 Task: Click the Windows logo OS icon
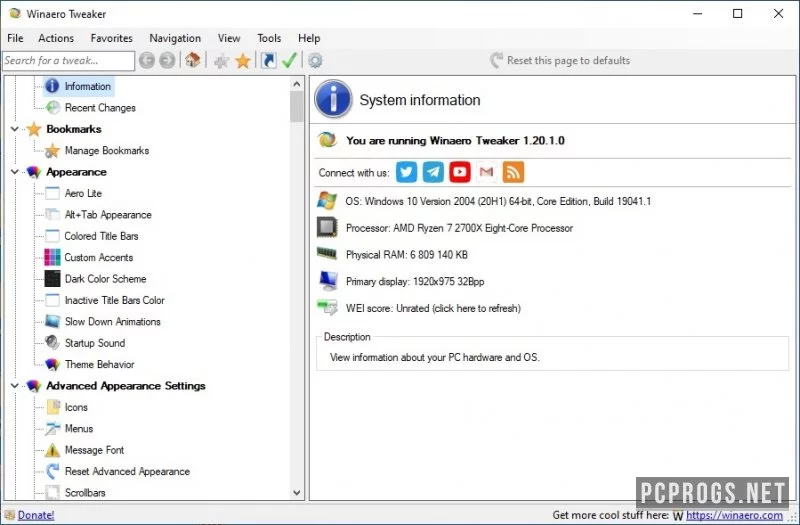tap(327, 201)
